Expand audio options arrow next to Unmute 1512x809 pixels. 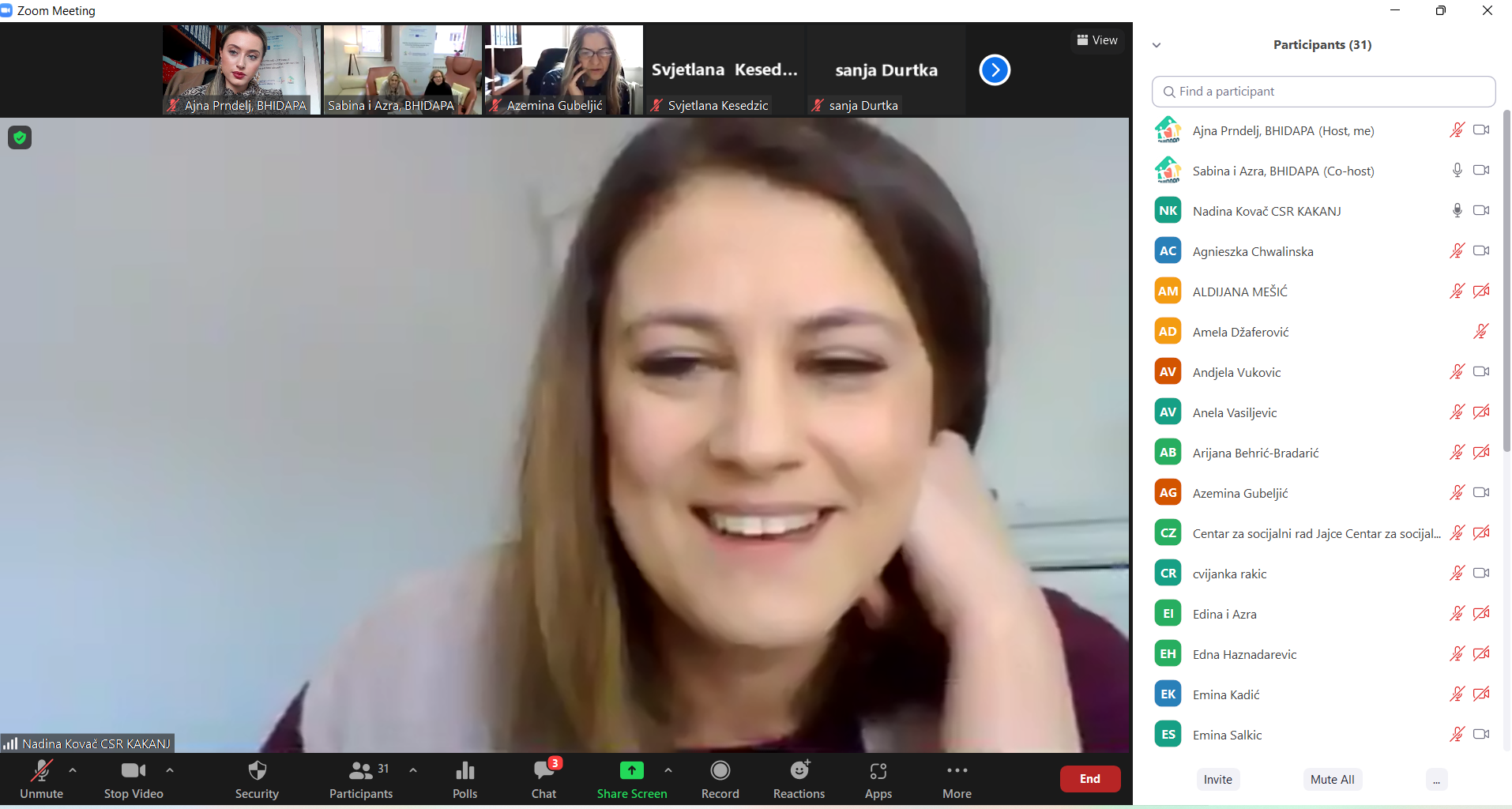coord(73,770)
